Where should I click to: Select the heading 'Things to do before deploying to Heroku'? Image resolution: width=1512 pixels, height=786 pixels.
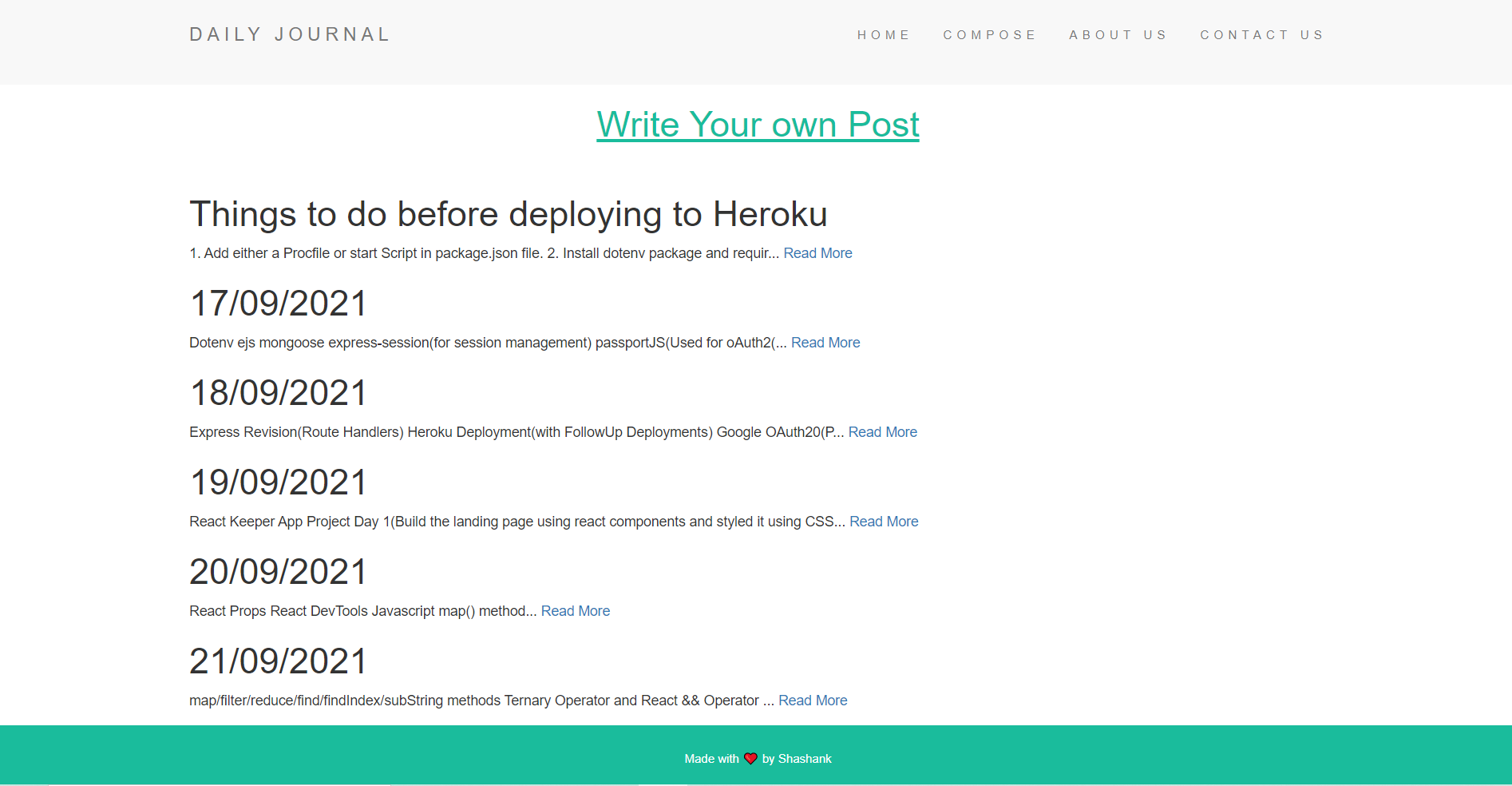tap(508, 214)
